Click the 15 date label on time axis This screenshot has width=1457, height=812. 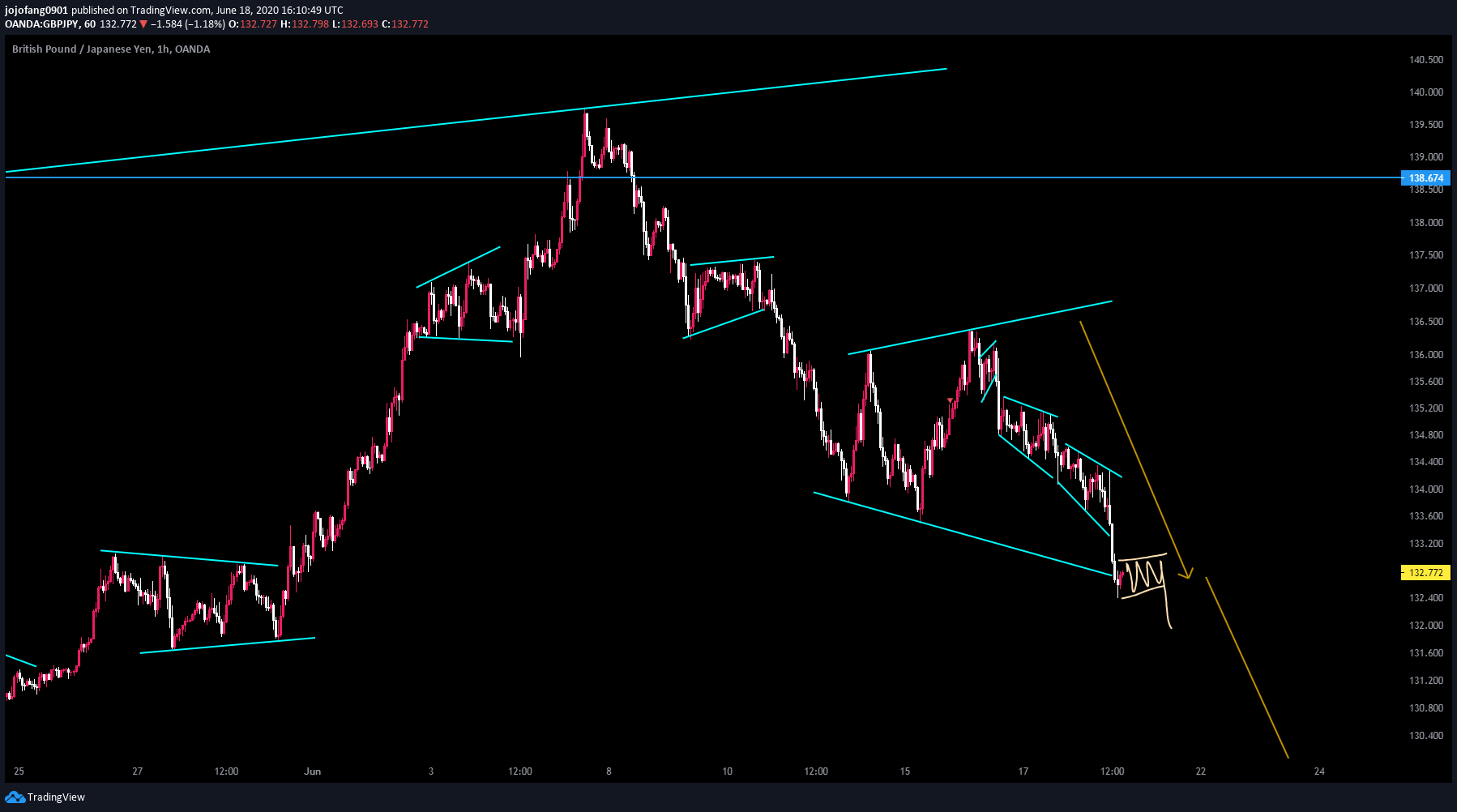pos(905,771)
